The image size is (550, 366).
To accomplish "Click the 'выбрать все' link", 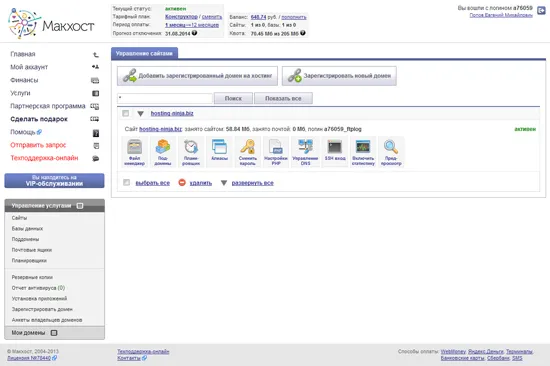I will coord(153,183).
